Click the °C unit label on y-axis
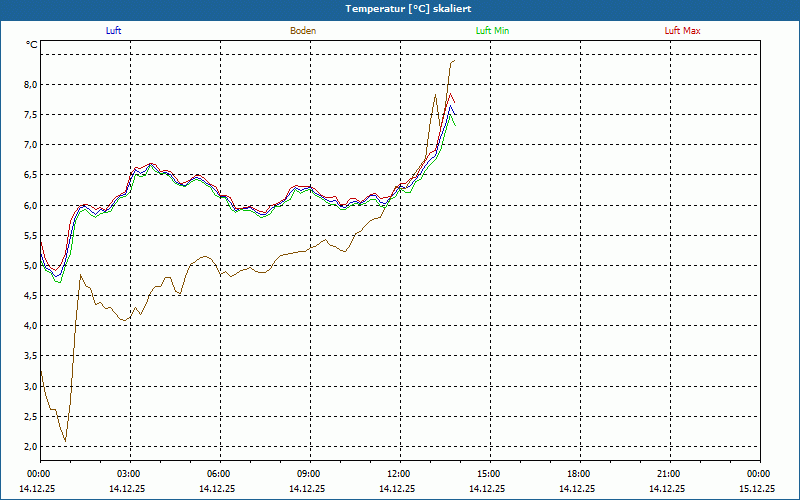800x500 pixels. (32, 45)
